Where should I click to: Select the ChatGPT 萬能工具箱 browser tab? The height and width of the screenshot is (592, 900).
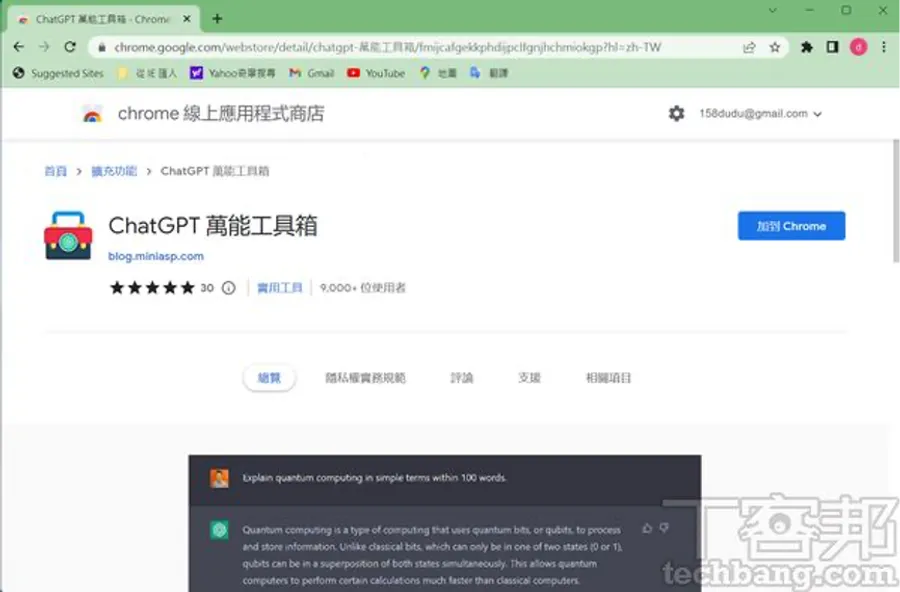[x=103, y=19]
